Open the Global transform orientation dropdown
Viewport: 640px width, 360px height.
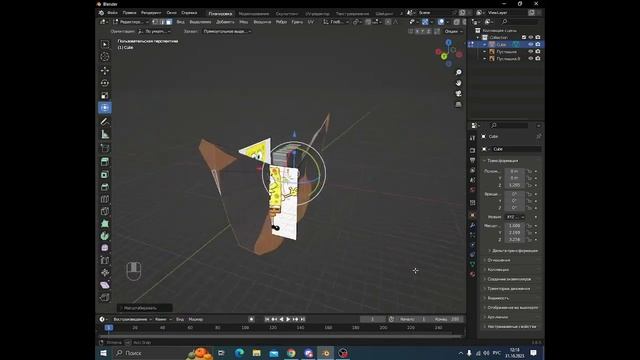pyautogui.click(x=336, y=22)
